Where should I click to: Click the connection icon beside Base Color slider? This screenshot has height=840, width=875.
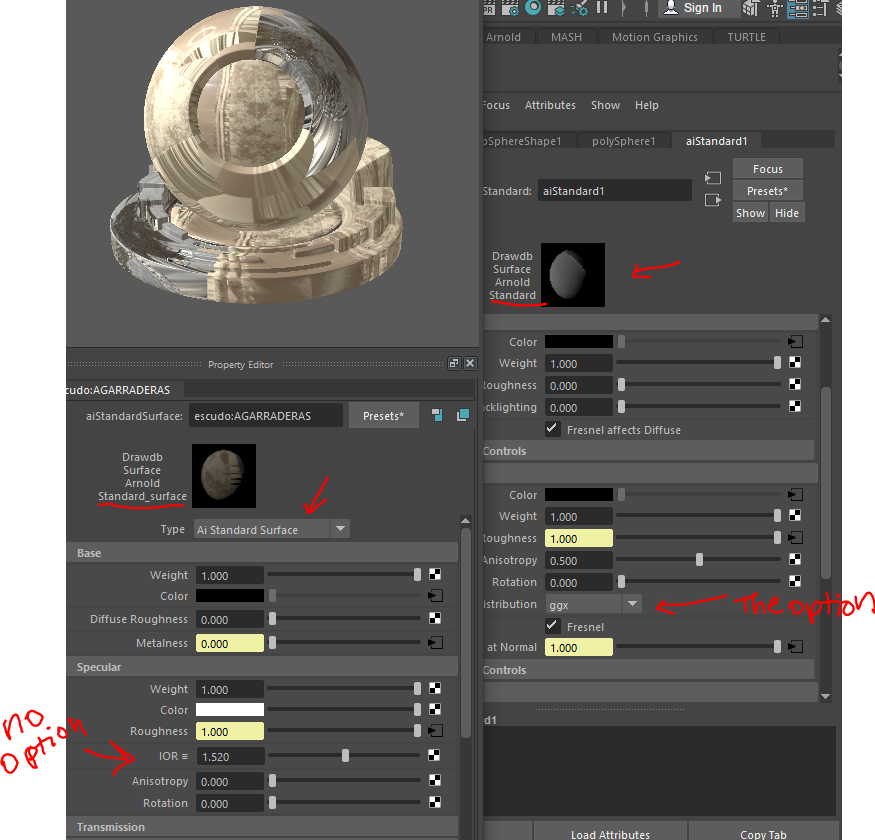434,595
